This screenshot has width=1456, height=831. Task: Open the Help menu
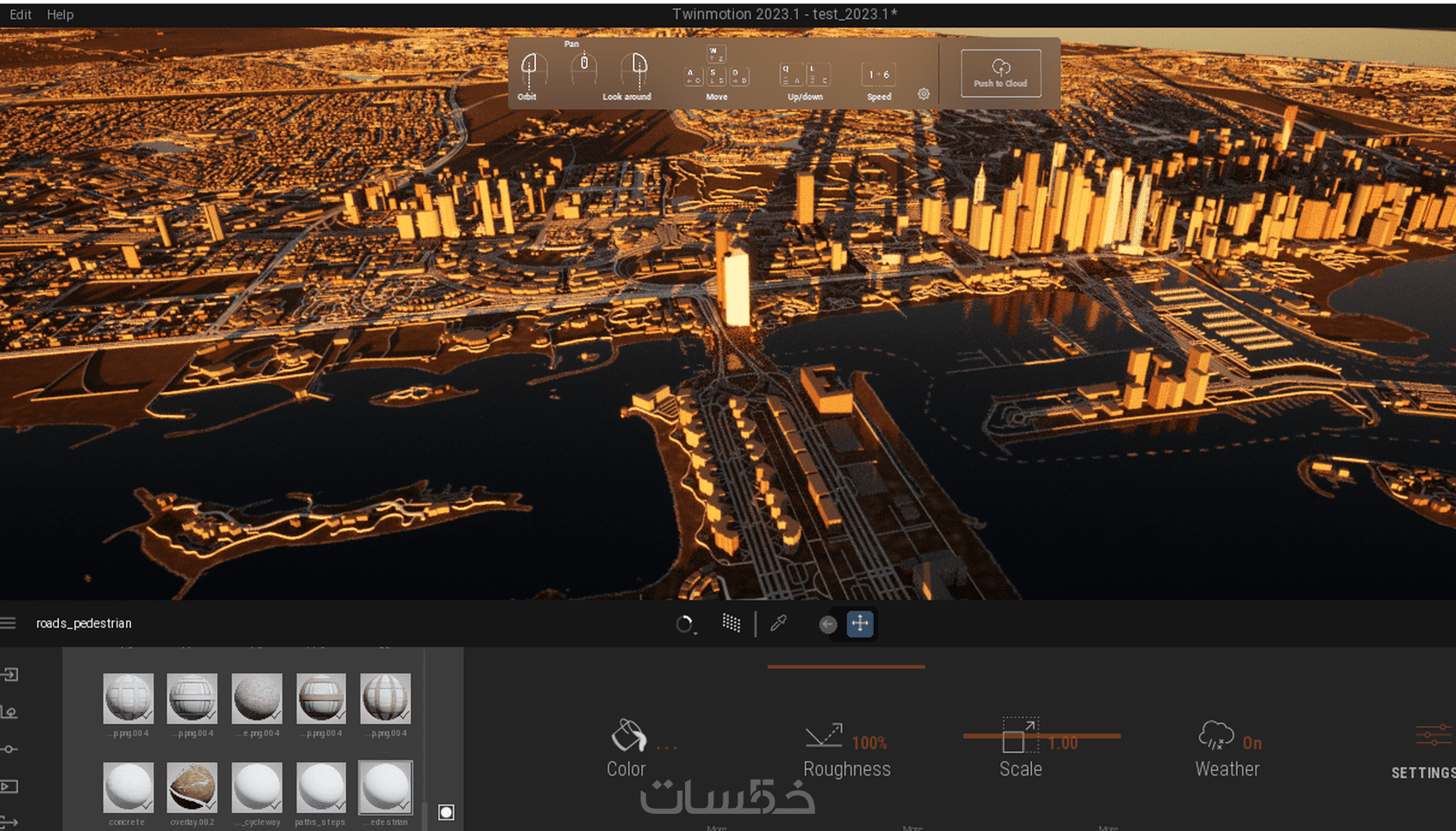[60, 15]
